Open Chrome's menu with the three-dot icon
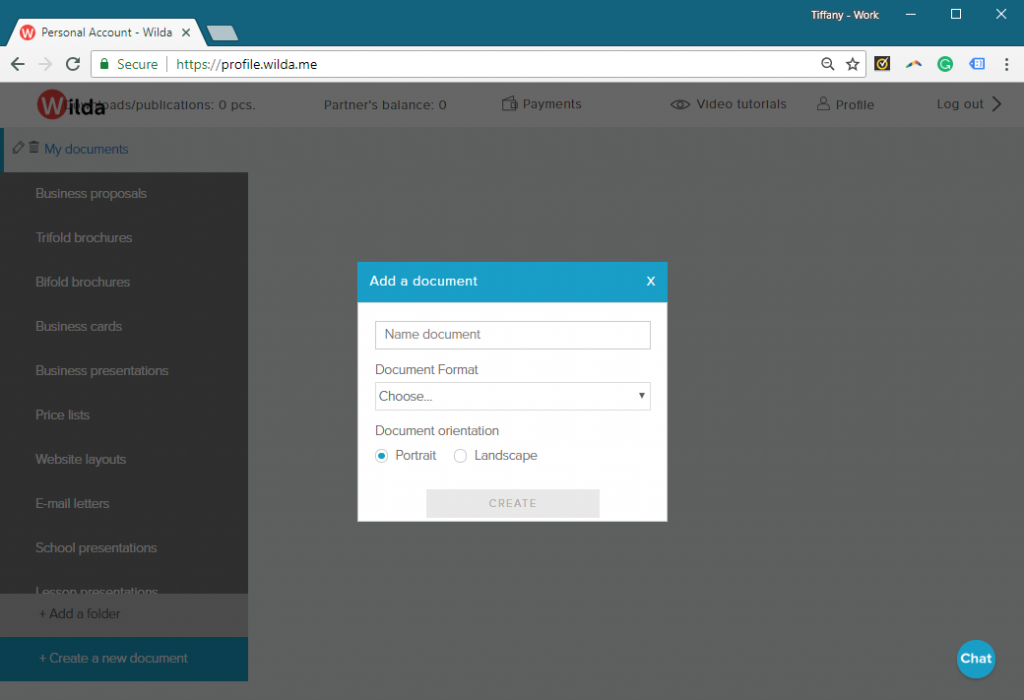Image resolution: width=1024 pixels, height=700 pixels. coord(1007,63)
